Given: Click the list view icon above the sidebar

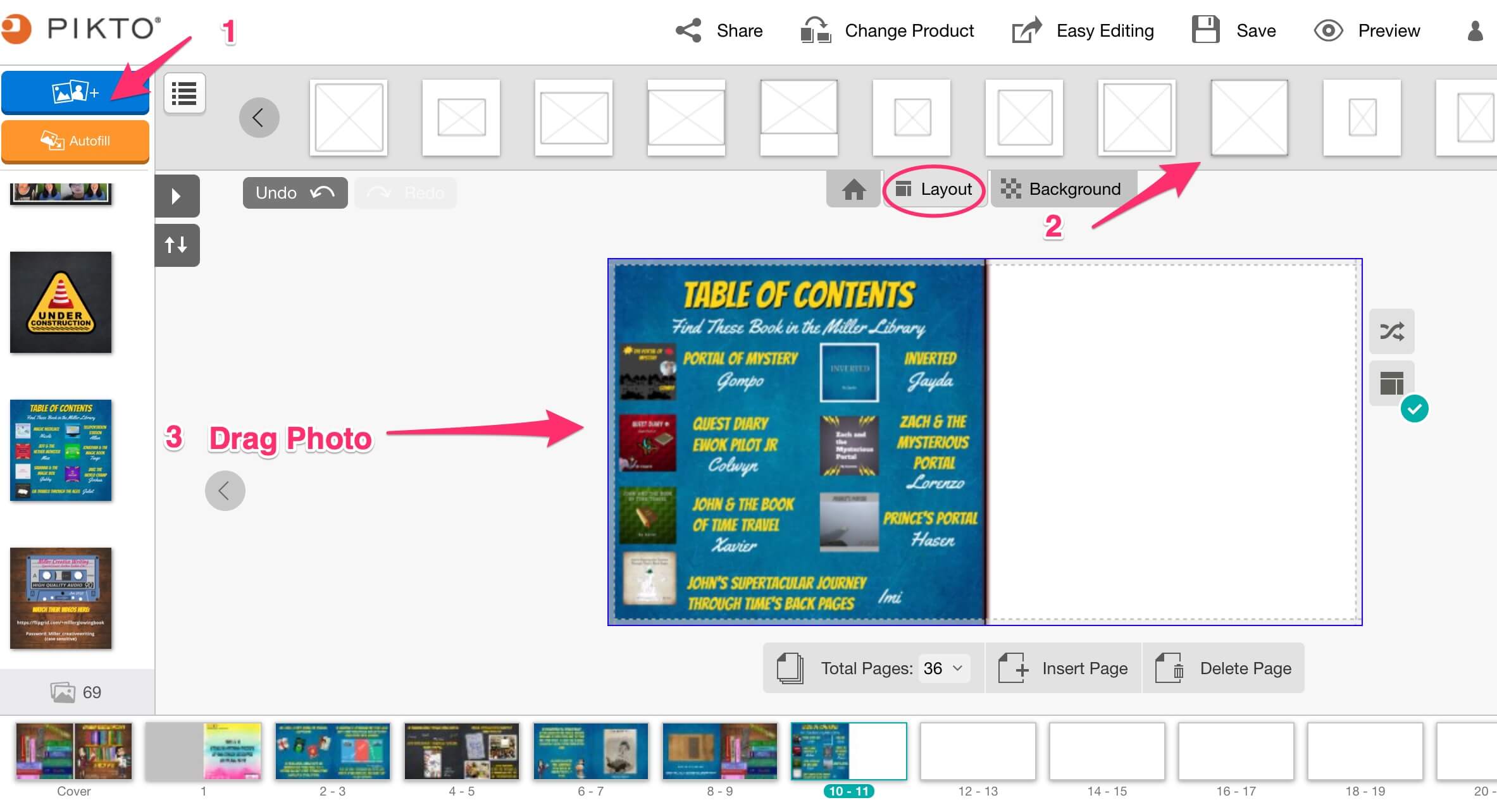Looking at the screenshot, I should (184, 94).
